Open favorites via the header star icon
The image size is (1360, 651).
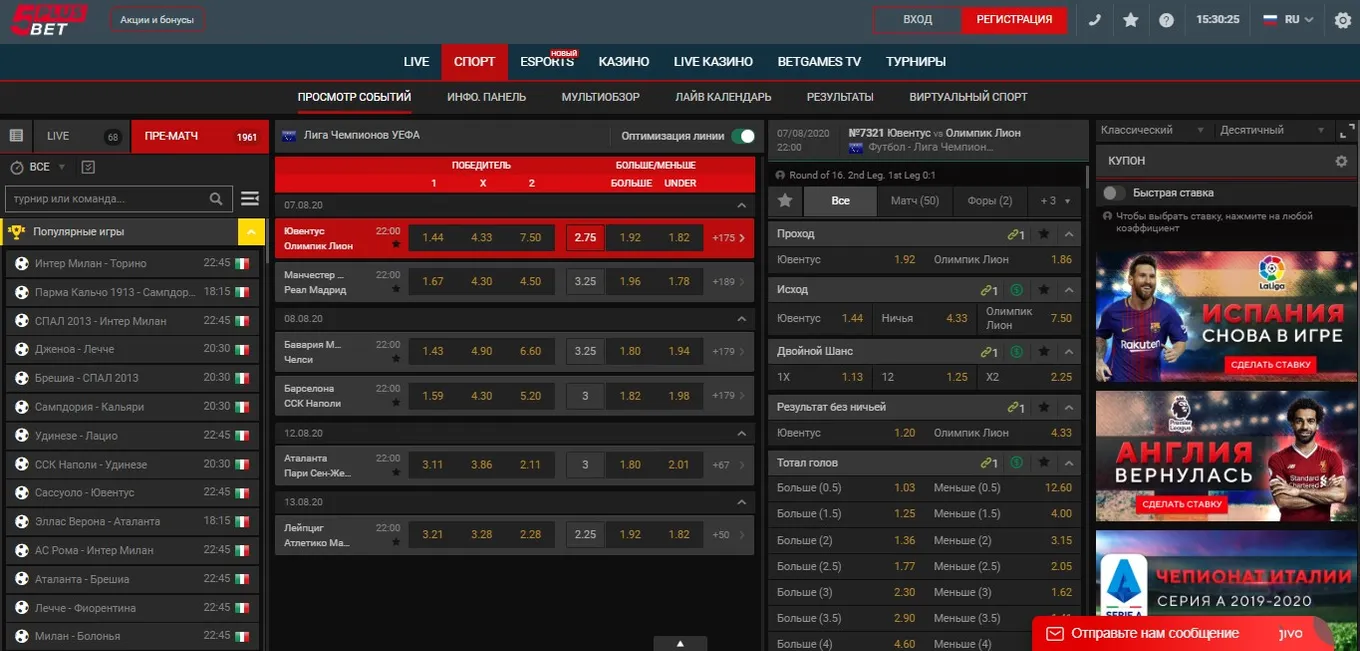pos(1131,19)
